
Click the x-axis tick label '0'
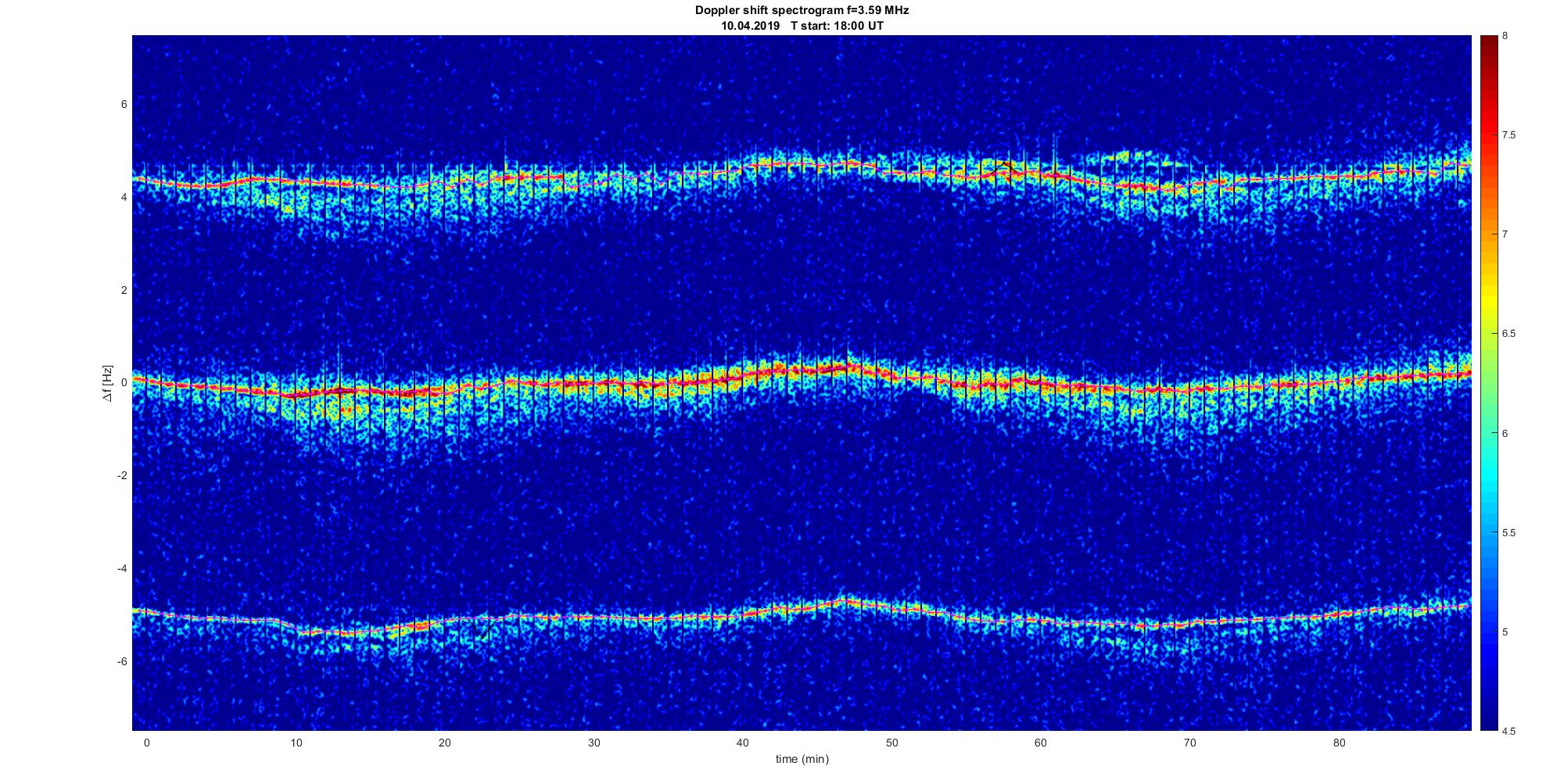pos(146,743)
